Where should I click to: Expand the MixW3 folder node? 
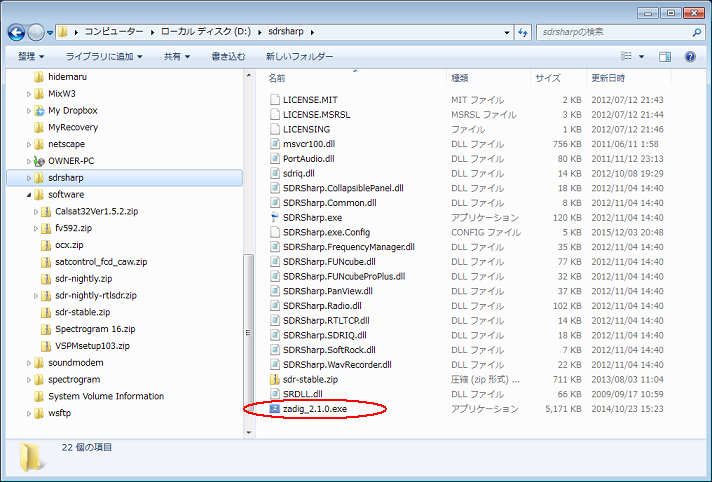(29, 94)
